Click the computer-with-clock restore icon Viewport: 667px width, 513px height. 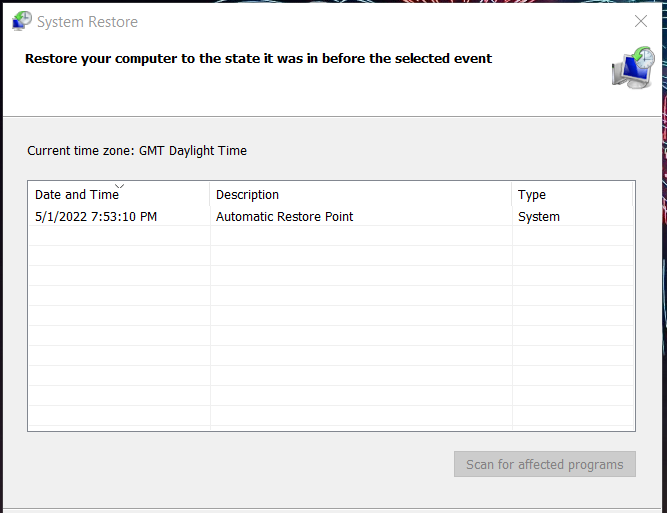pos(633,67)
